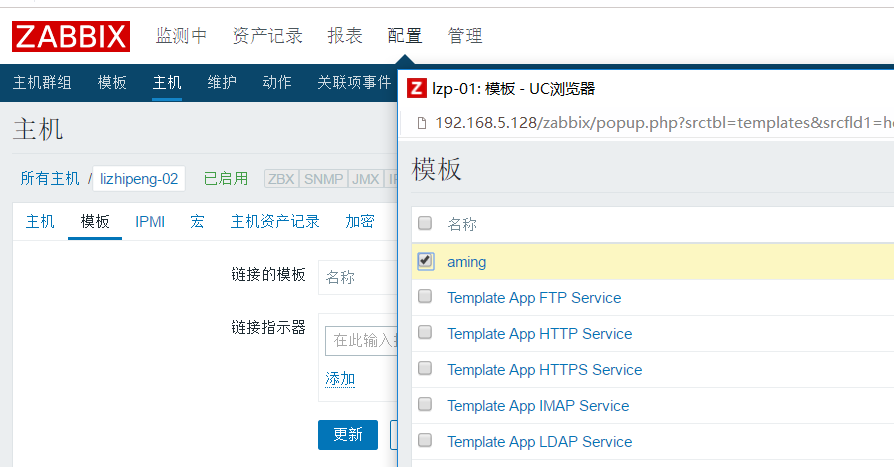This screenshot has width=894, height=467.
Task: Open Template App HTTP Service link
Action: (539, 334)
